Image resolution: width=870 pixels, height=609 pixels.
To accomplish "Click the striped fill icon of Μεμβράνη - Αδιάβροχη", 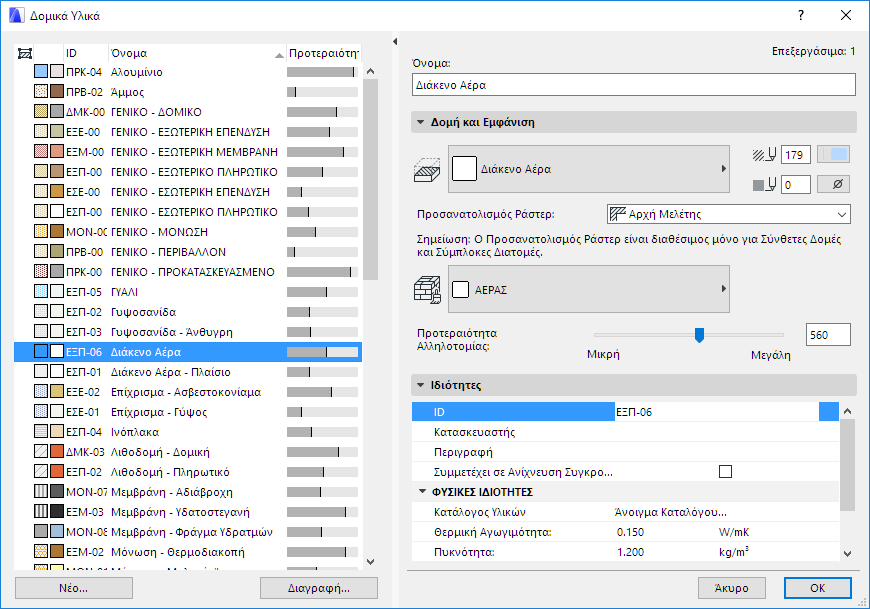I will point(41,491).
